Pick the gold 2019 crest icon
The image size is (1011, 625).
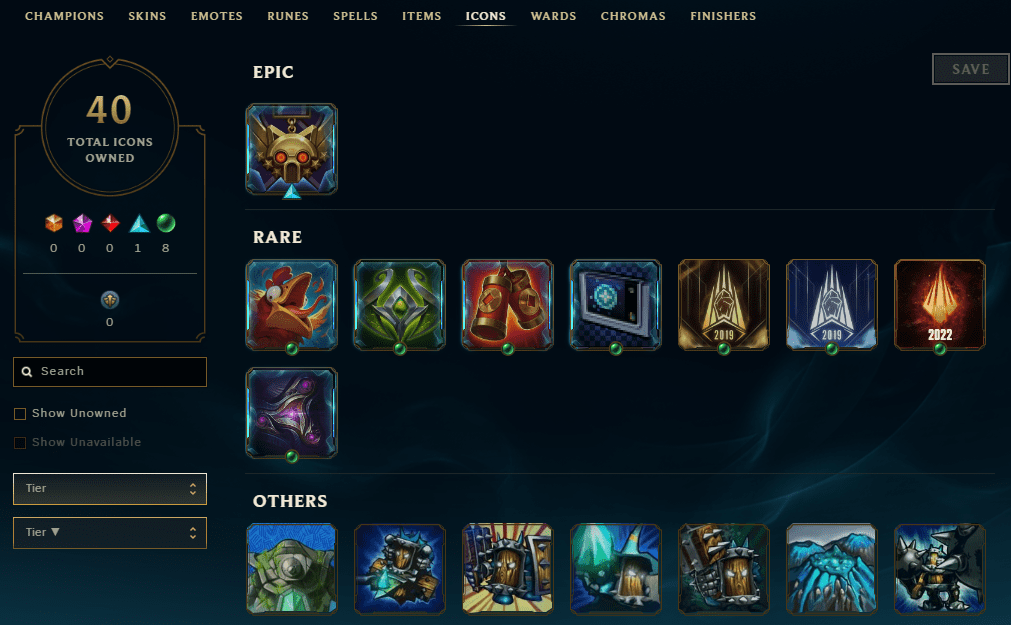click(723, 305)
